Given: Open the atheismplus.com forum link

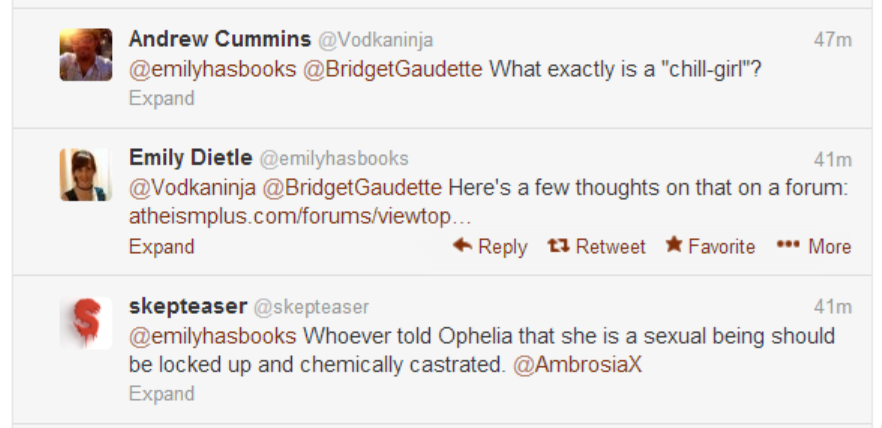Looking at the screenshot, I should click(x=299, y=216).
